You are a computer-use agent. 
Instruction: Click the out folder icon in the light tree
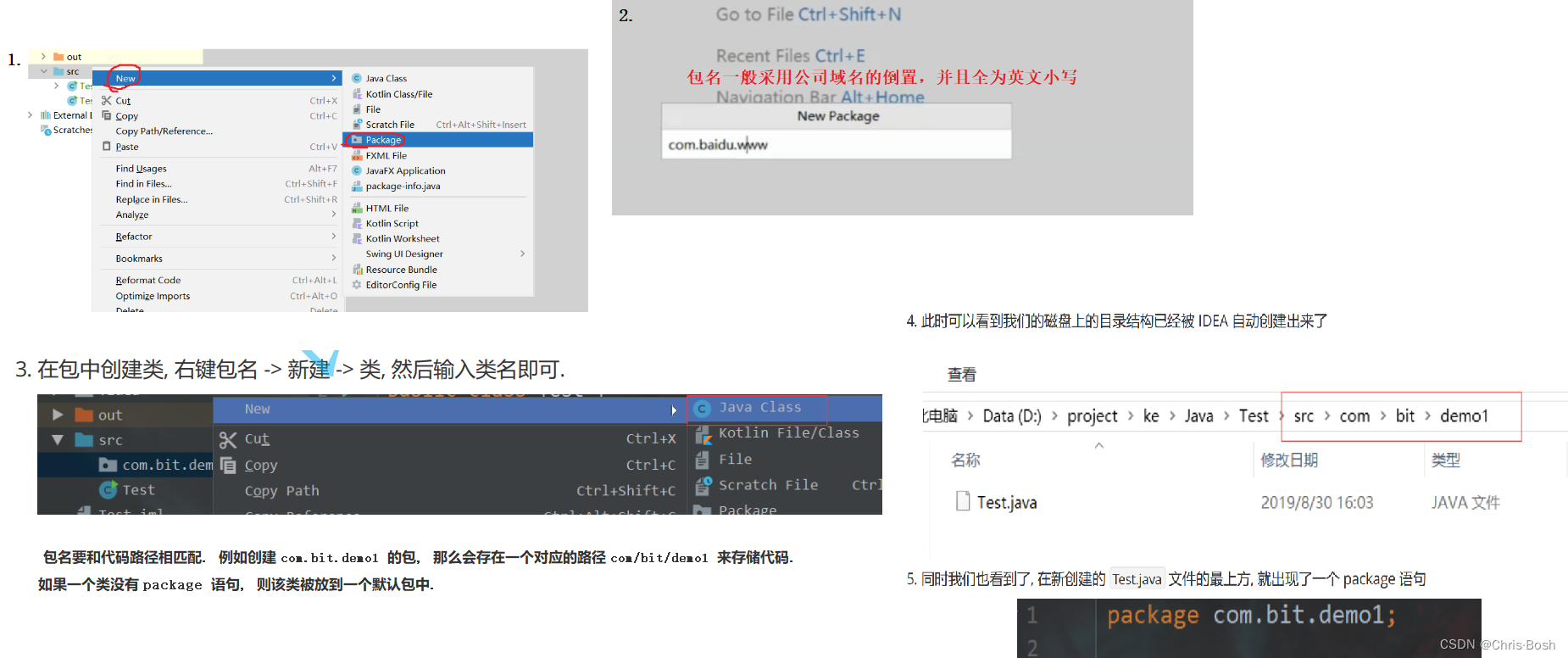[58, 57]
